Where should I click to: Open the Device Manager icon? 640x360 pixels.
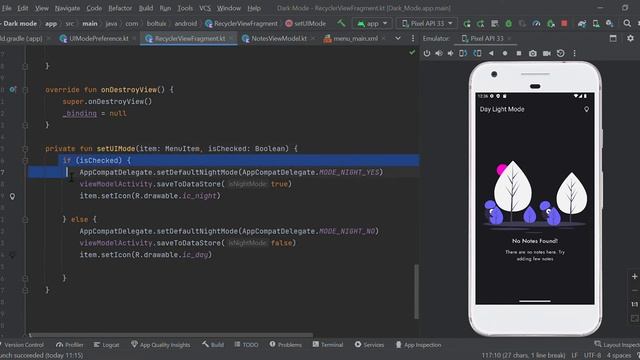click(596, 24)
